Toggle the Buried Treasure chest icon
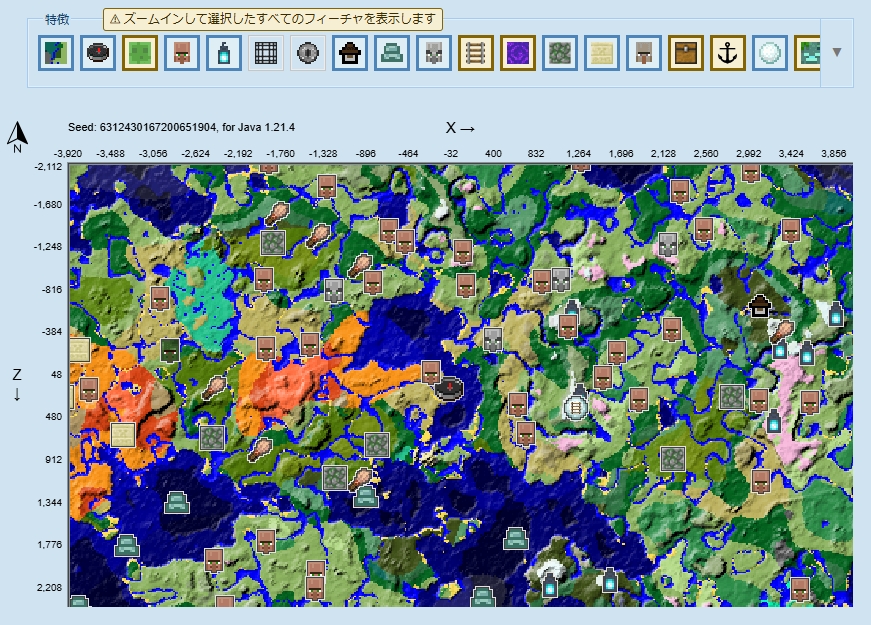Viewport: 871px width, 625px height. (685, 53)
